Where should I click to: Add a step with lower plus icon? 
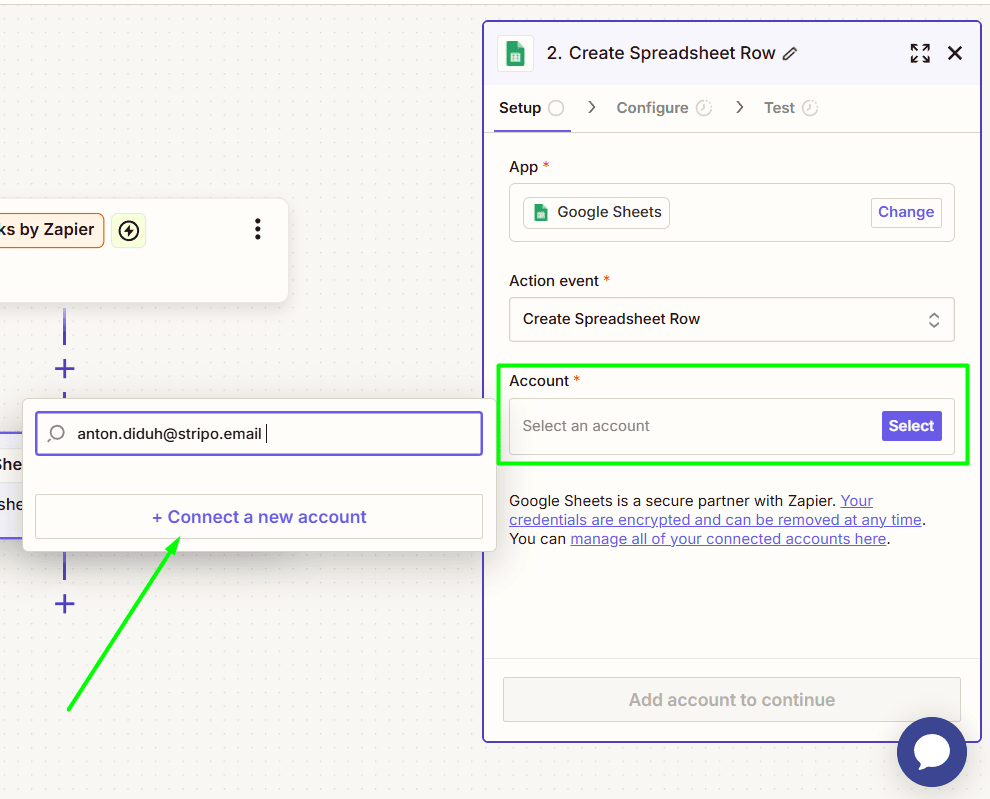coord(64,604)
